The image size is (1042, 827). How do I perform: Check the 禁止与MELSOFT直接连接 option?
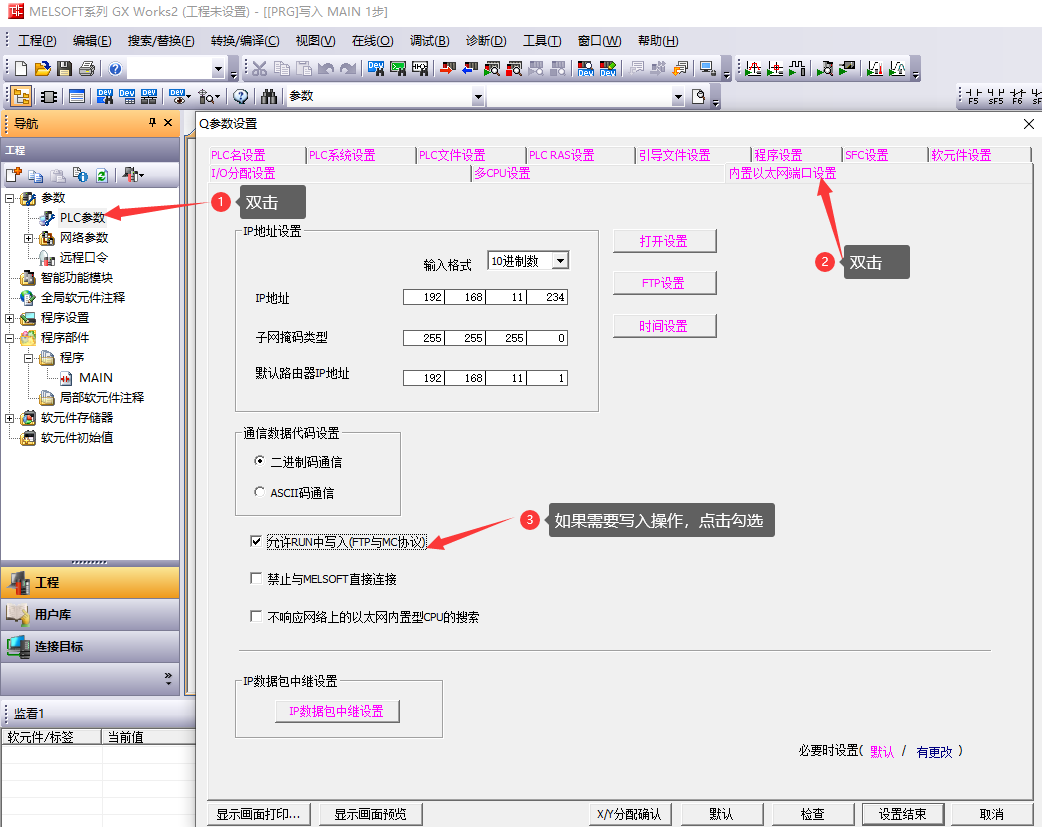[x=256, y=576]
